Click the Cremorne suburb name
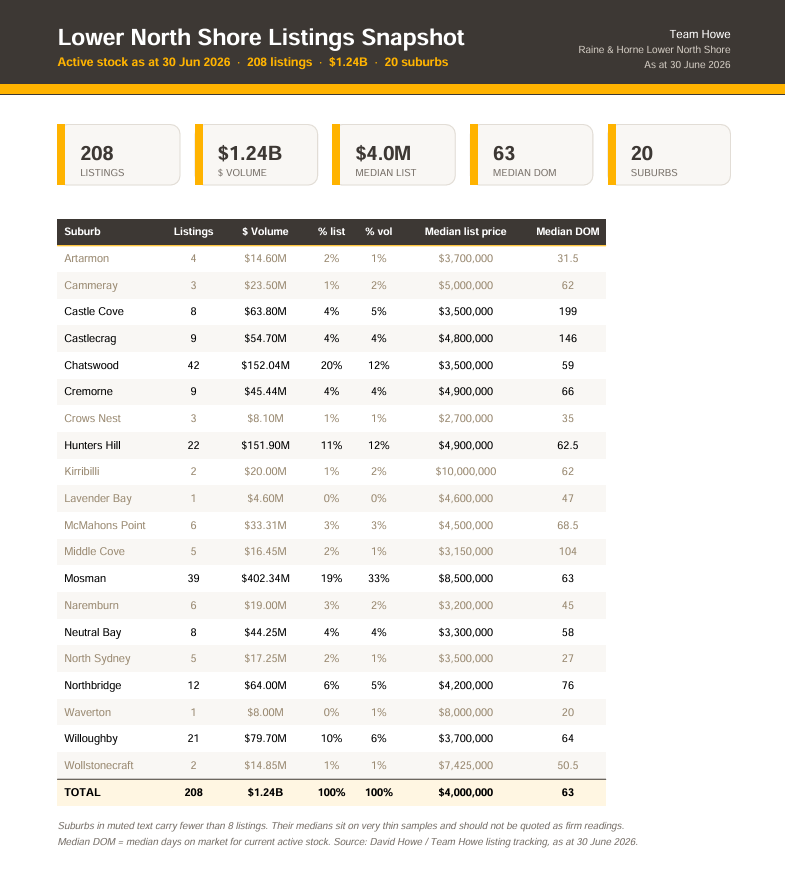The width and height of the screenshot is (785, 881). (x=88, y=391)
